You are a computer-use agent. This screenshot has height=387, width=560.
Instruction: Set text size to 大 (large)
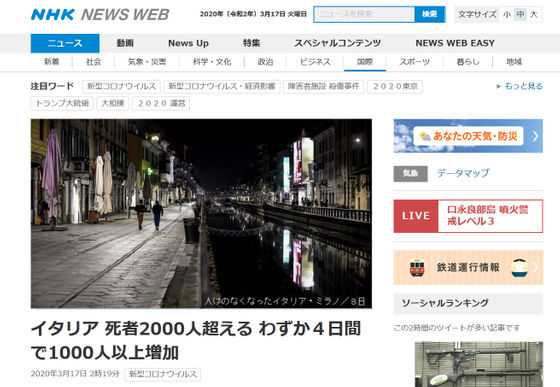click(534, 14)
